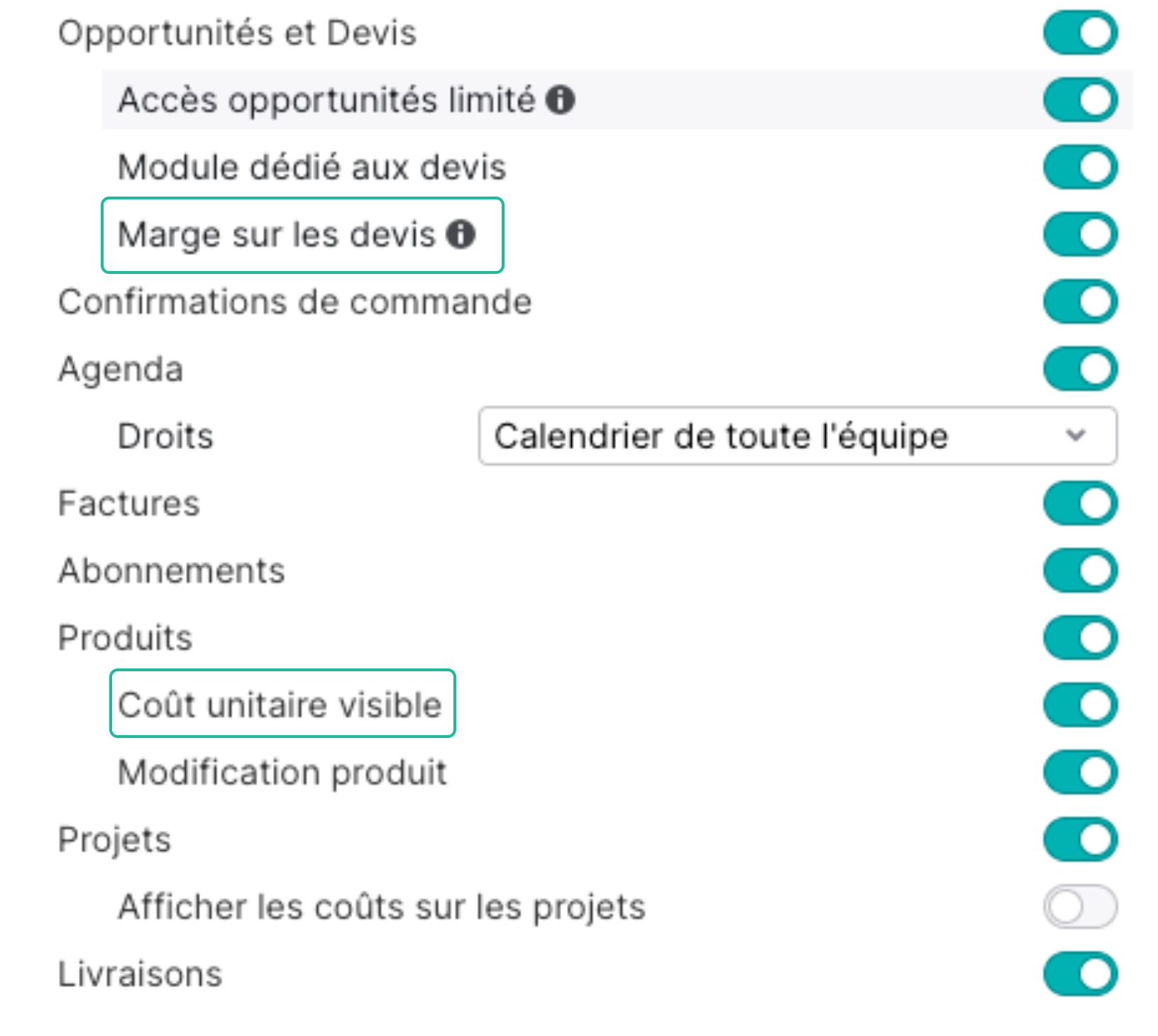Disable the Produits toggle
Viewport: 1158px width, 1036px height.
click(x=1079, y=637)
